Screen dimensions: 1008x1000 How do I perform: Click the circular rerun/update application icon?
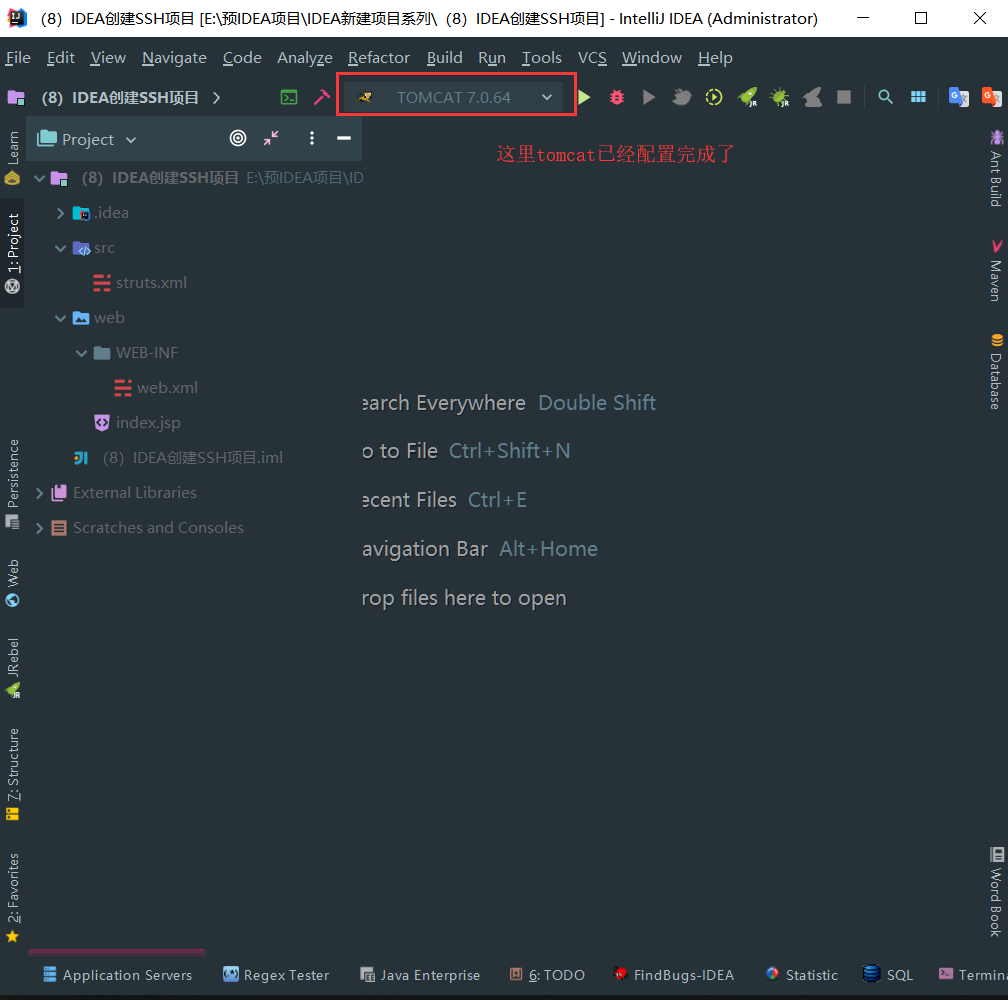click(714, 97)
